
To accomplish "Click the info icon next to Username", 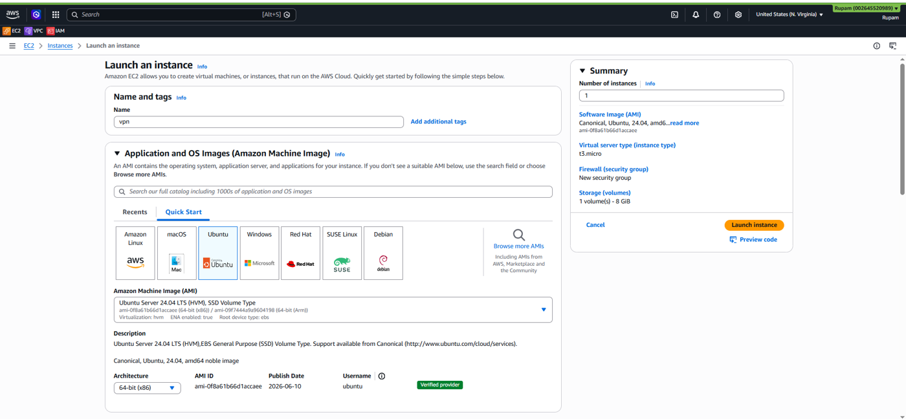I will (381, 376).
